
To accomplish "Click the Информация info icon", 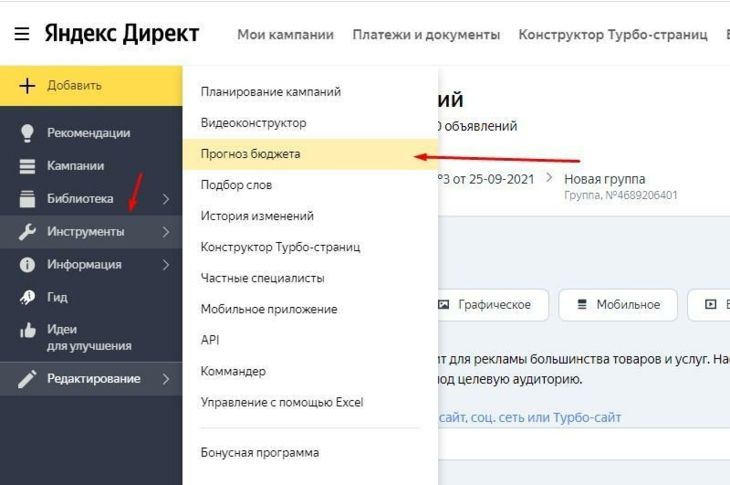I will [27, 264].
